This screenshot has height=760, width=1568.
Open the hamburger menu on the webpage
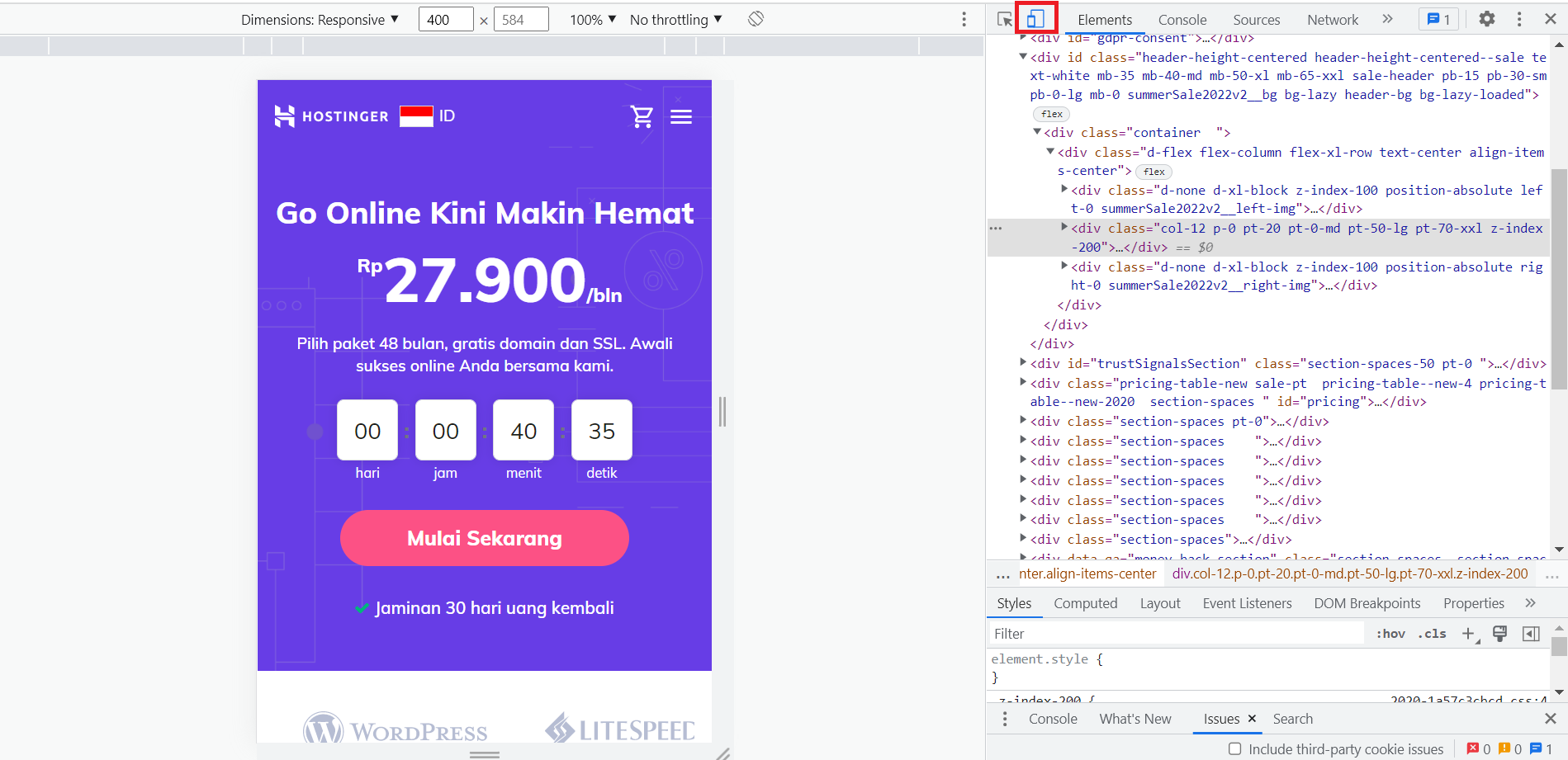point(682,116)
